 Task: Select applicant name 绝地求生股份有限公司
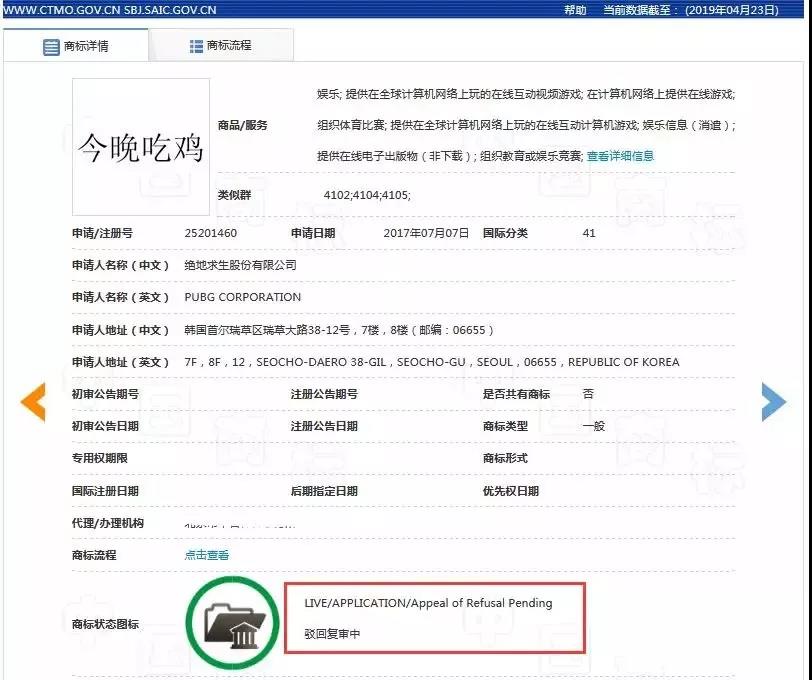click(x=240, y=265)
